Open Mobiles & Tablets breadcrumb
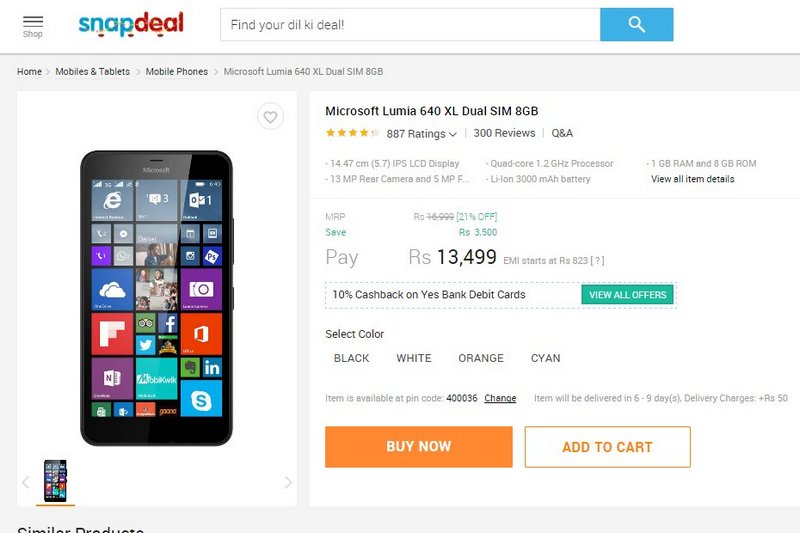Screen dimensions: 800x533 pyautogui.click(x=92, y=71)
